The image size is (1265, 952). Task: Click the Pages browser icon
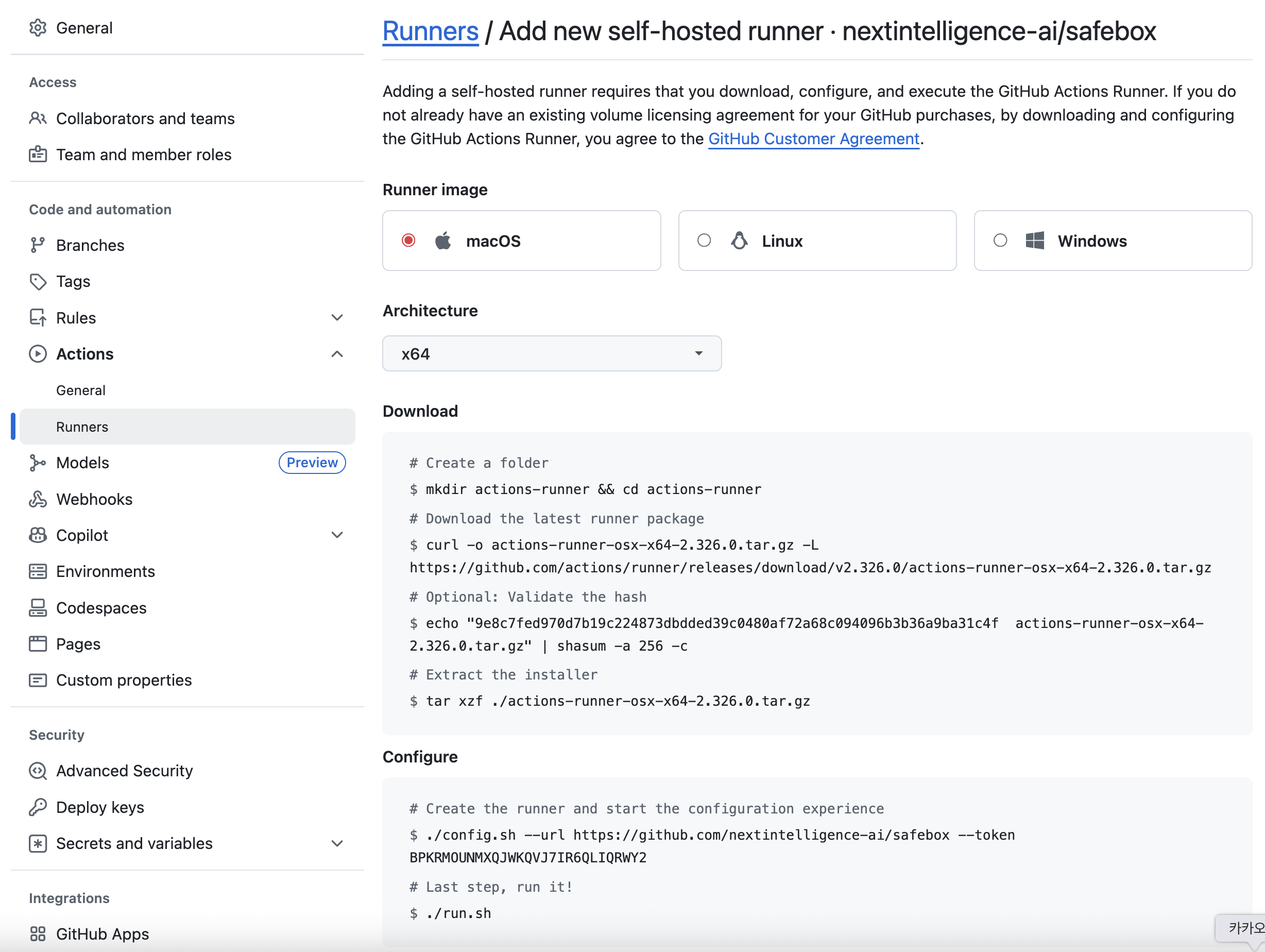(x=38, y=643)
